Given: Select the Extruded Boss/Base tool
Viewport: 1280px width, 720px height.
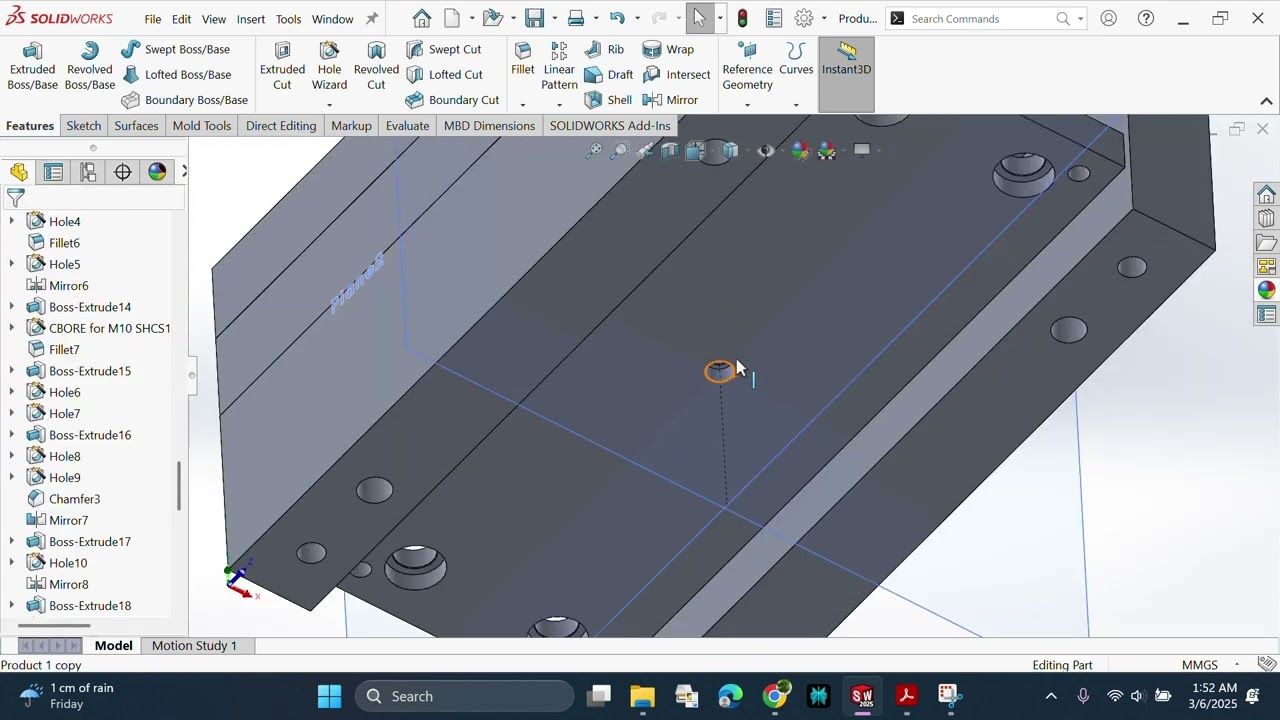Looking at the screenshot, I should pos(32,67).
